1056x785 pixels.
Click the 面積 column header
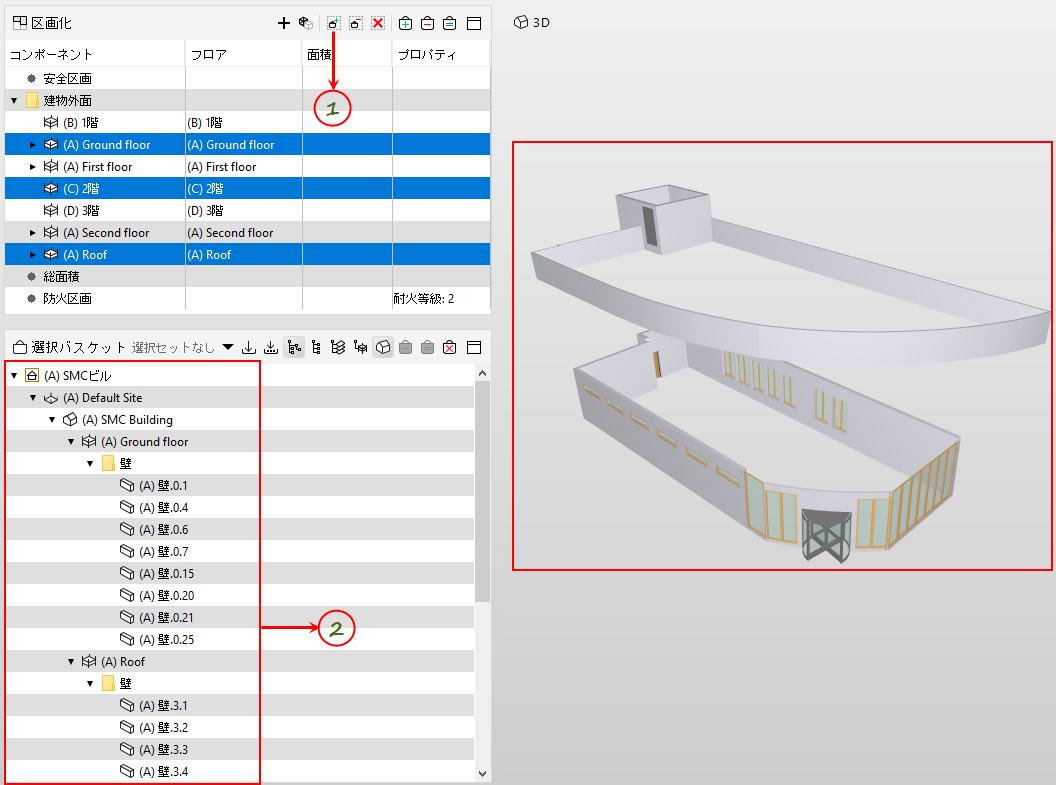point(347,55)
